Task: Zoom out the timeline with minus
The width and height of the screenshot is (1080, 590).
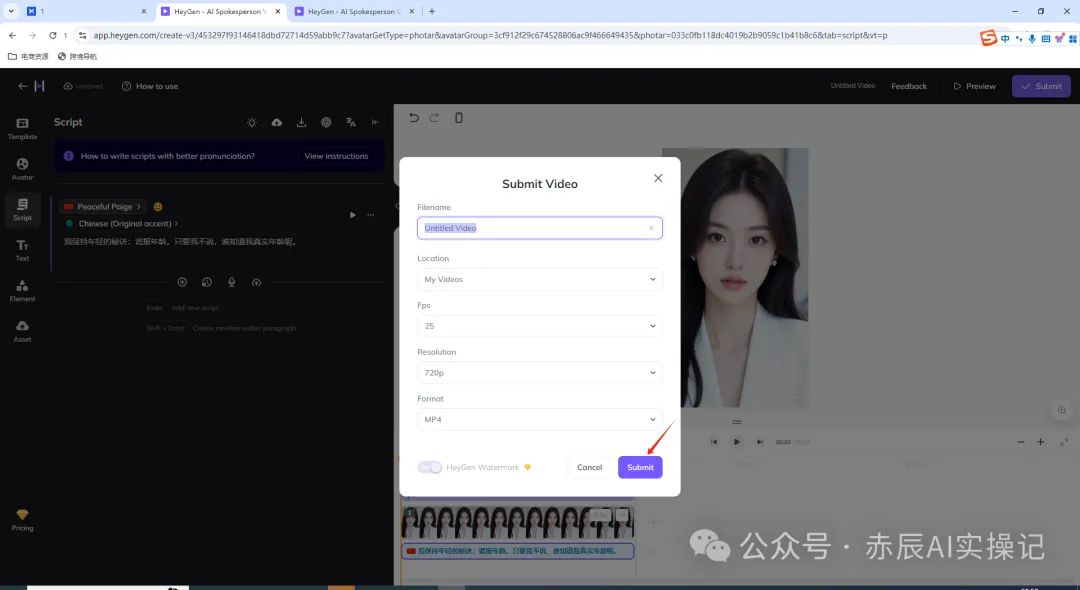Action: pos(1021,442)
